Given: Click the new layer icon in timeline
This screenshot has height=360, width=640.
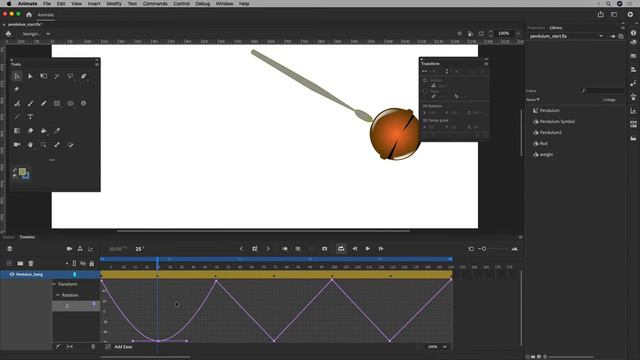Looking at the screenshot, I should coord(9,264).
